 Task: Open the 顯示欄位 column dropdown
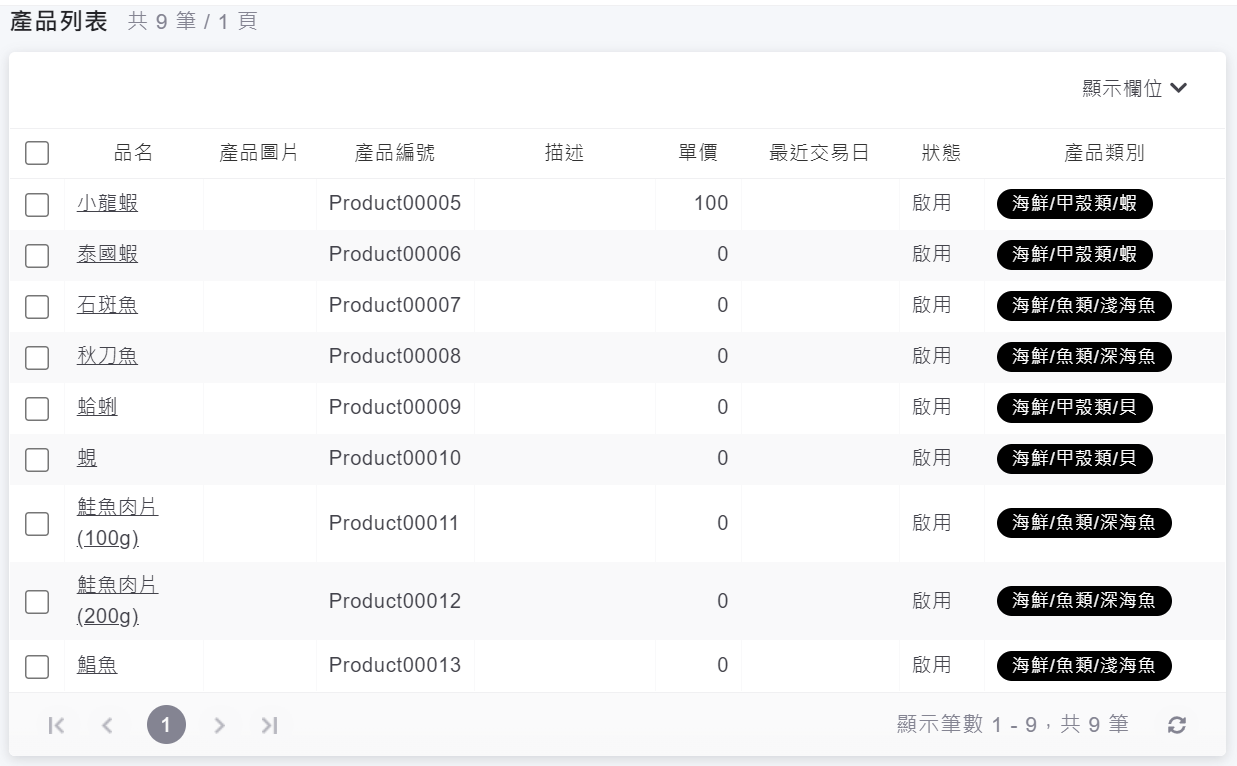(x=1135, y=89)
